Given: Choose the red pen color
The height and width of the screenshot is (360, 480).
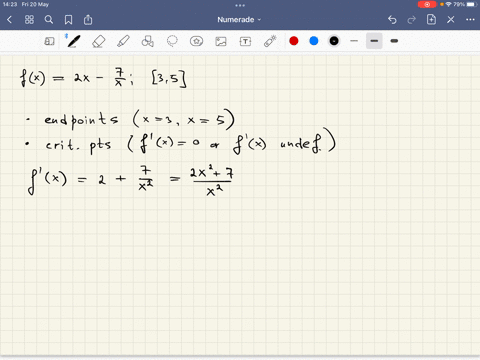Looking at the screenshot, I should [x=294, y=41].
